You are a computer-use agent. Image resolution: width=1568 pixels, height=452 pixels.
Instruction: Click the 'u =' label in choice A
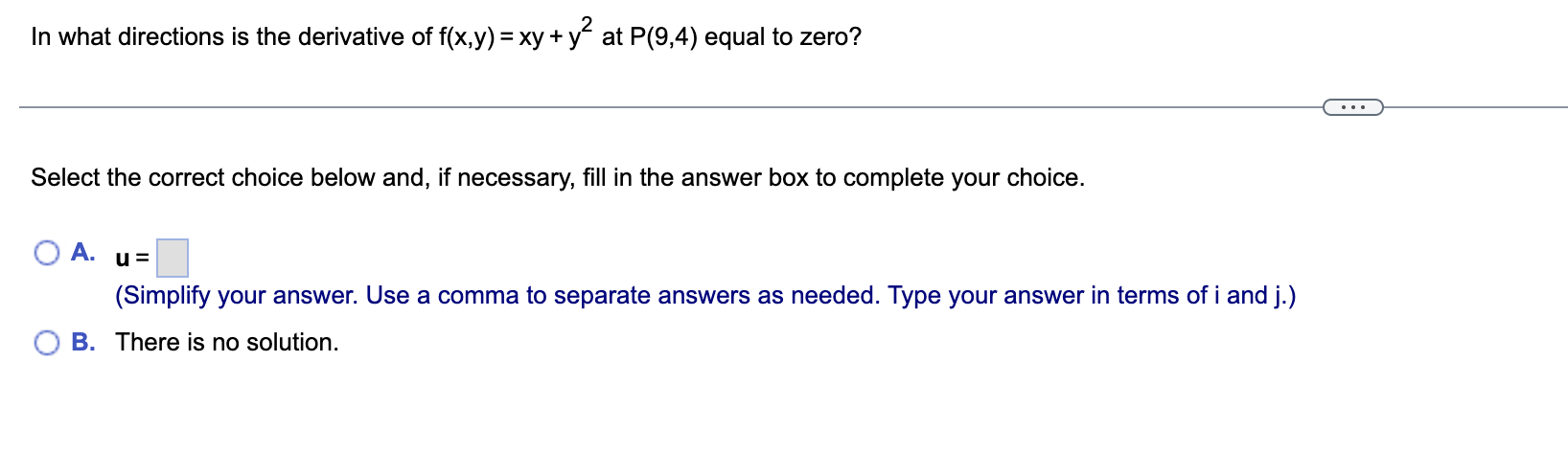pos(132,259)
